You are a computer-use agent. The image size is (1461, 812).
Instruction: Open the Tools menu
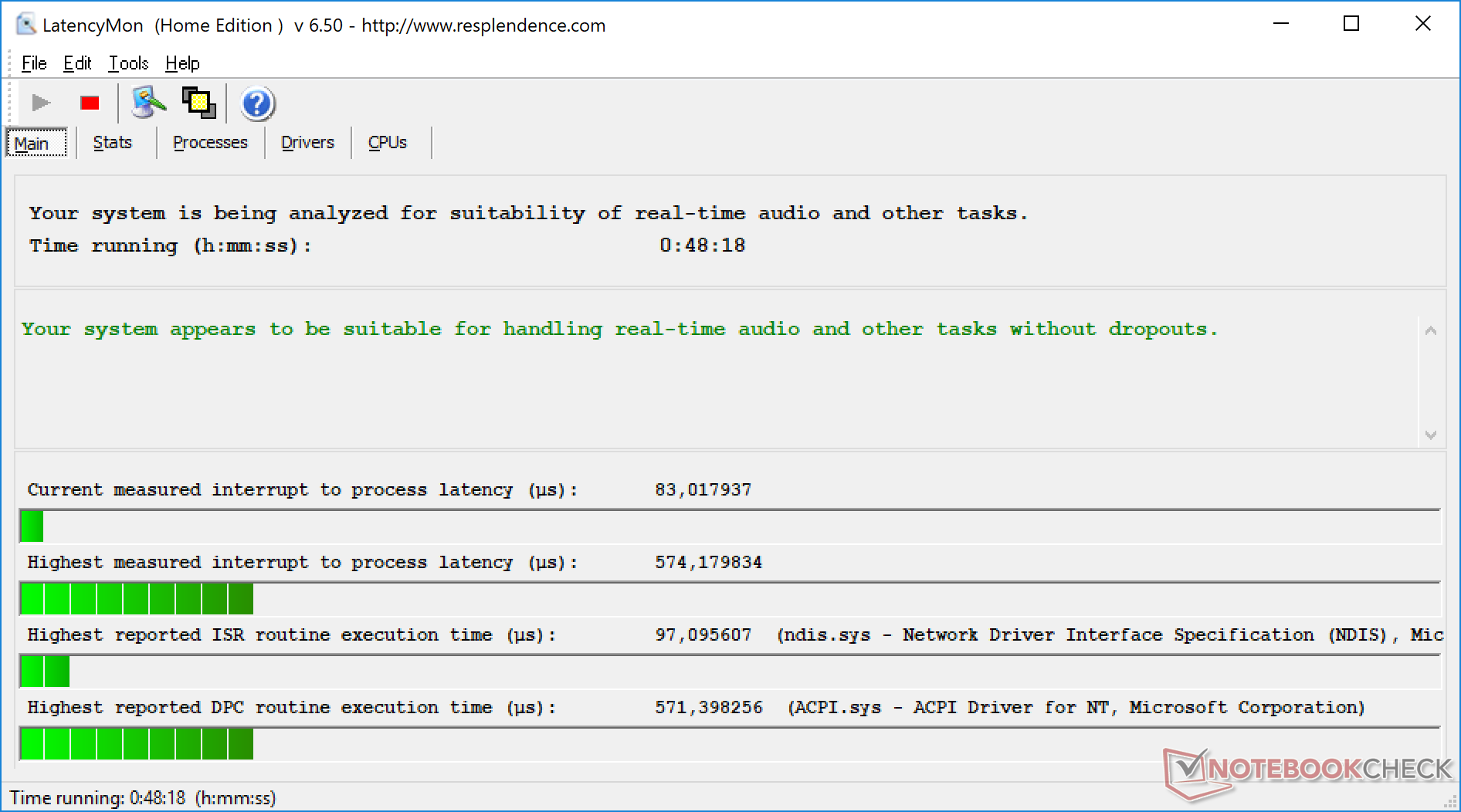128,63
